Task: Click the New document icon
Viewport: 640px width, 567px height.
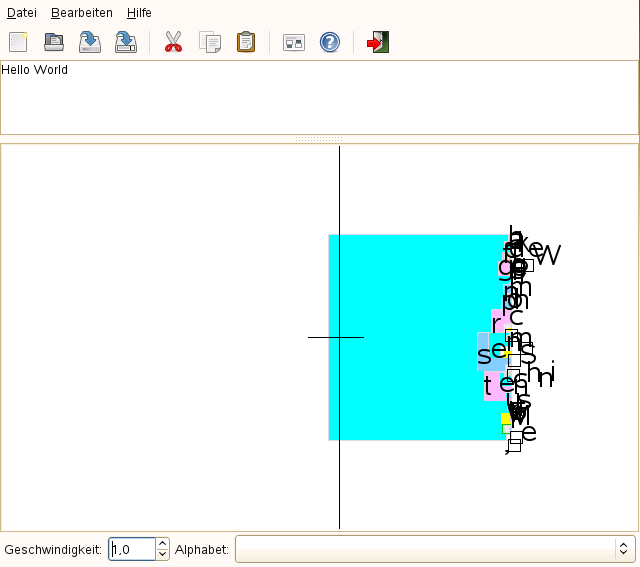Action: 18,42
